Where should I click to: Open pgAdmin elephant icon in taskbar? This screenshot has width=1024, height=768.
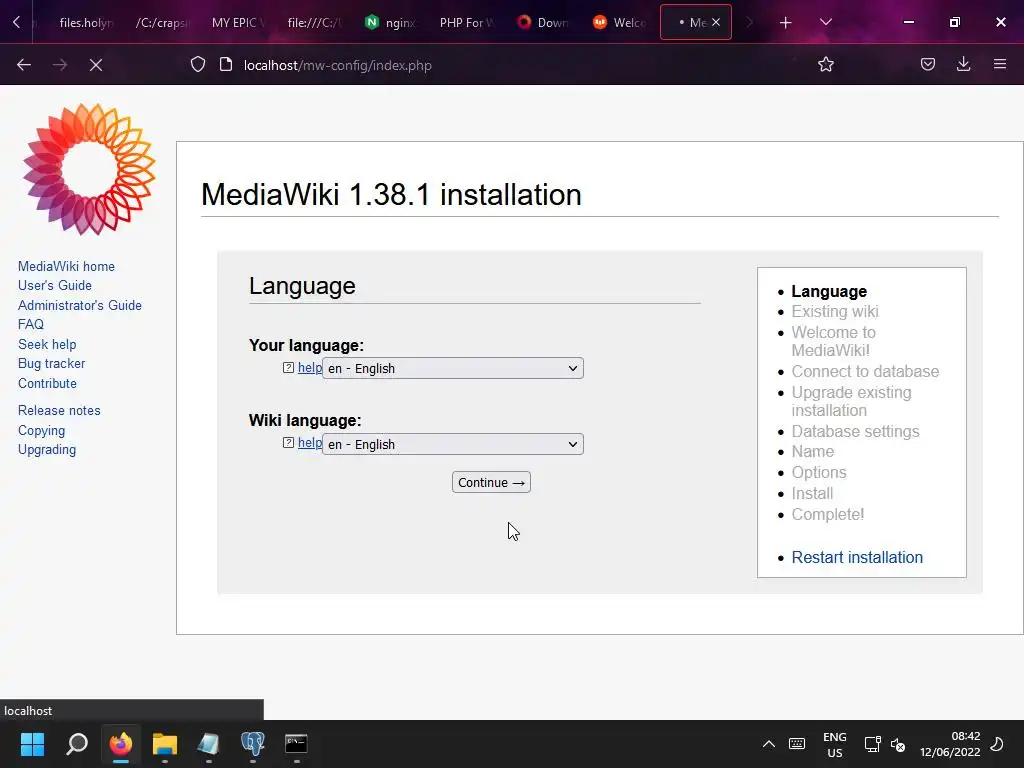point(252,744)
